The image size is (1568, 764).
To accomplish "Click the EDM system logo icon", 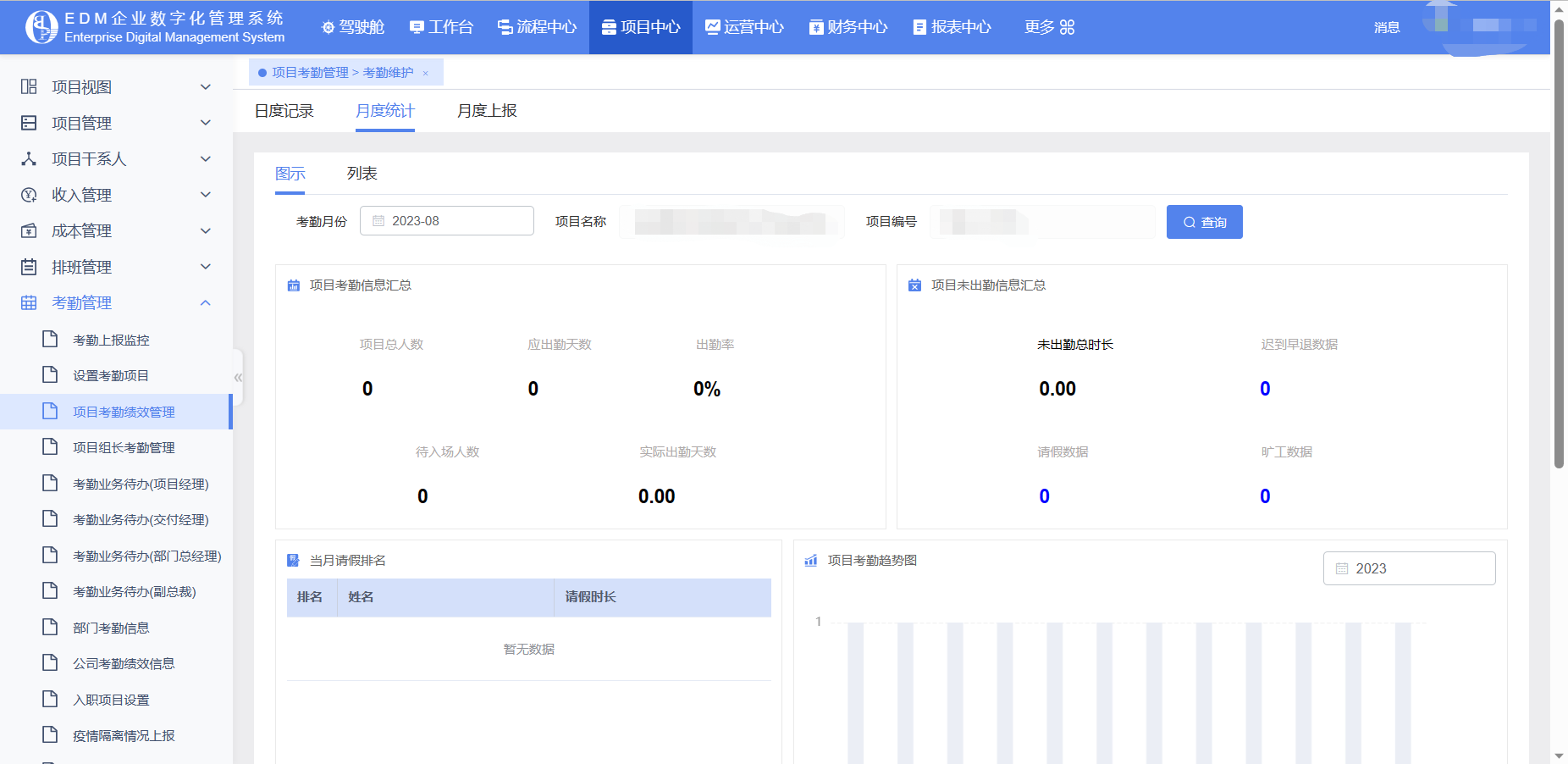I will [x=41, y=27].
